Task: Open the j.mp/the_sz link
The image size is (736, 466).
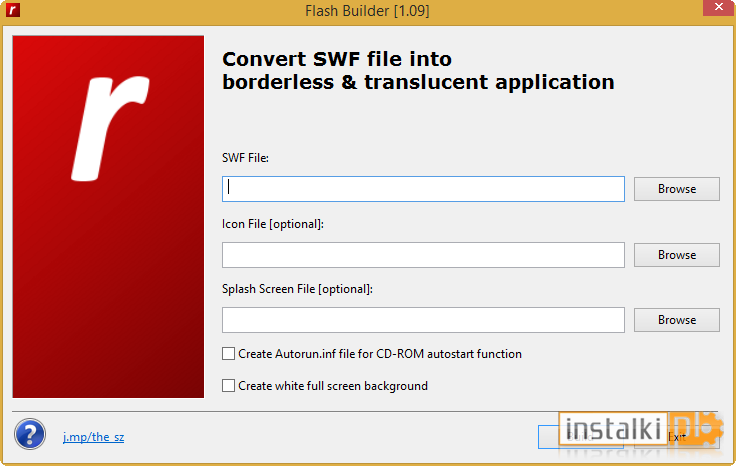Action: pos(93,437)
